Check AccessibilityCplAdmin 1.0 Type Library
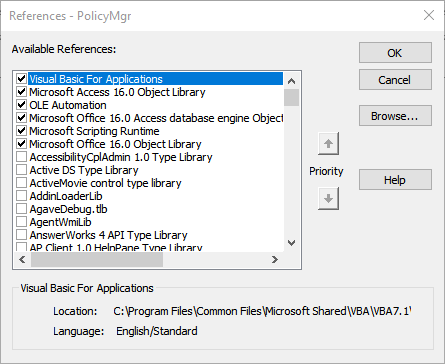This screenshot has width=445, height=364. 22,157
